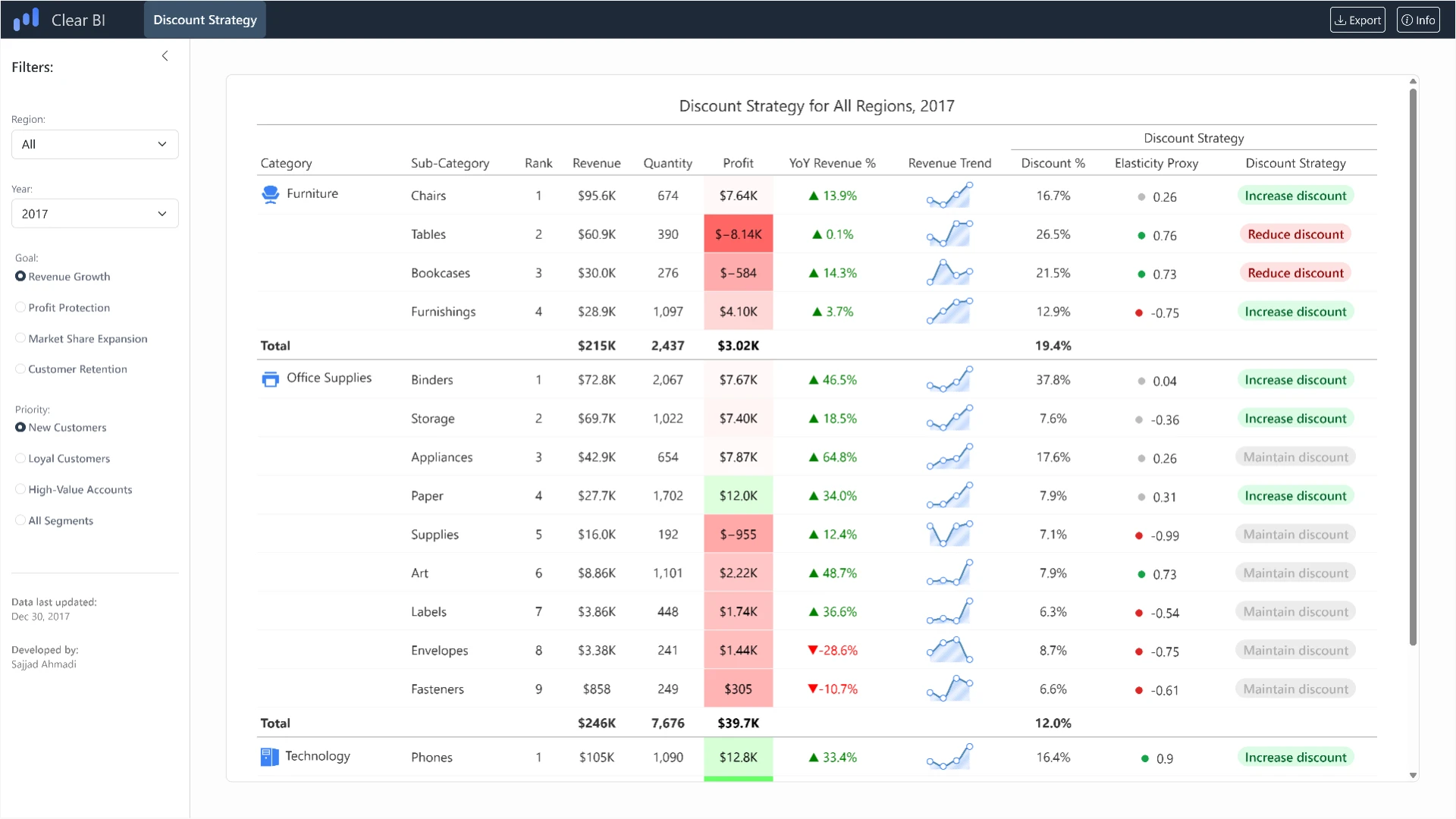Click Increase discount badge for Chairs
Image resolution: width=1456 pixels, height=819 pixels.
coord(1295,196)
